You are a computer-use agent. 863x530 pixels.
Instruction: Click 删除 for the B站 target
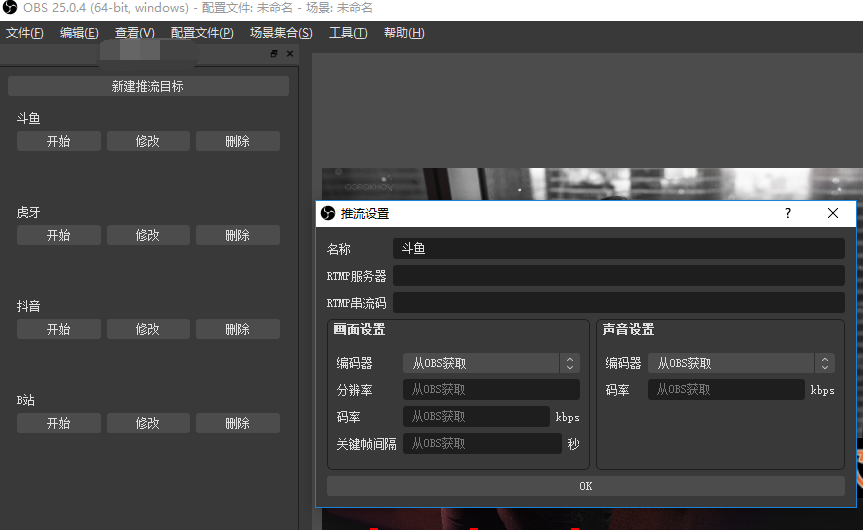coord(238,423)
